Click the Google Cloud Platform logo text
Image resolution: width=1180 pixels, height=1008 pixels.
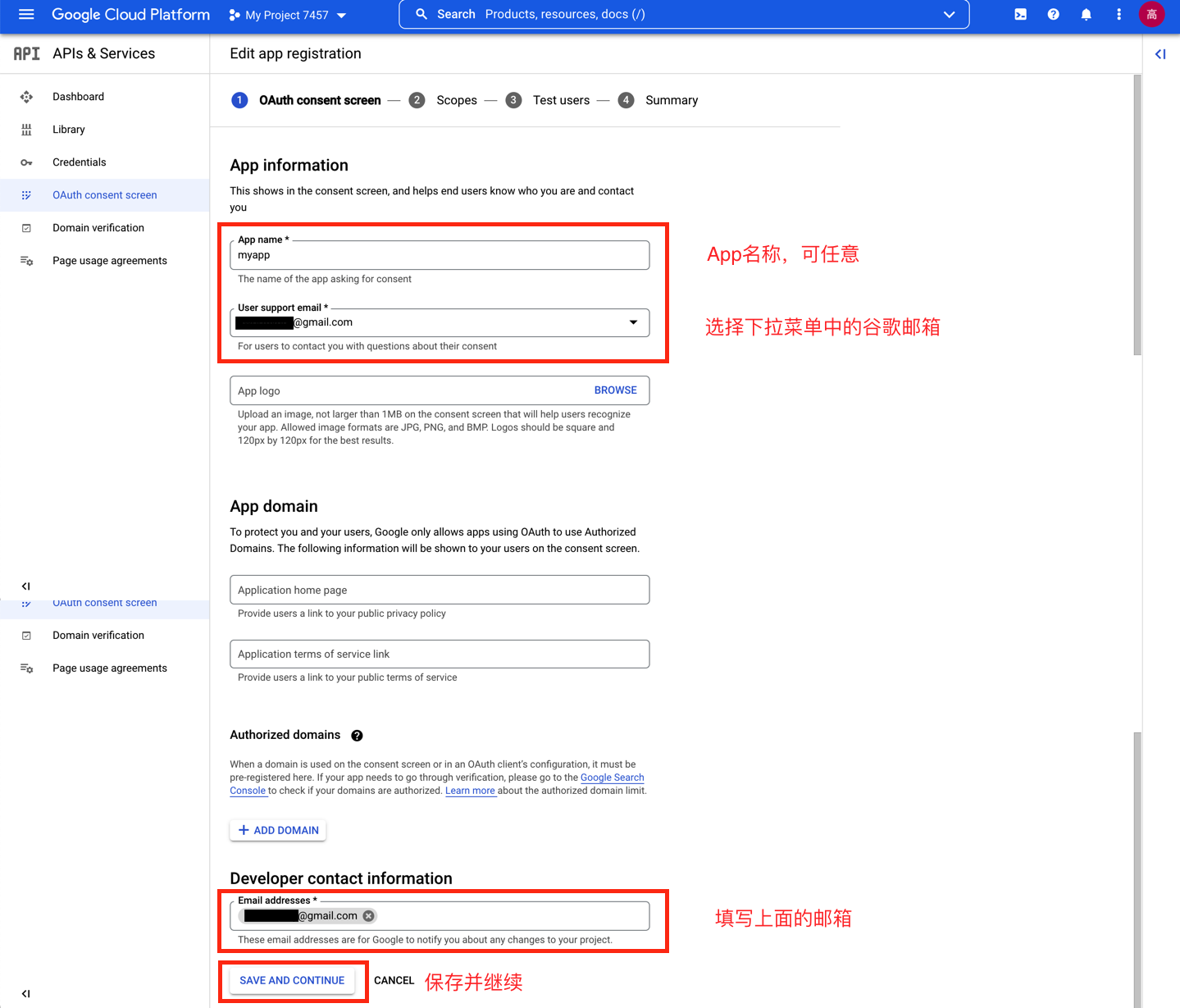point(130,14)
